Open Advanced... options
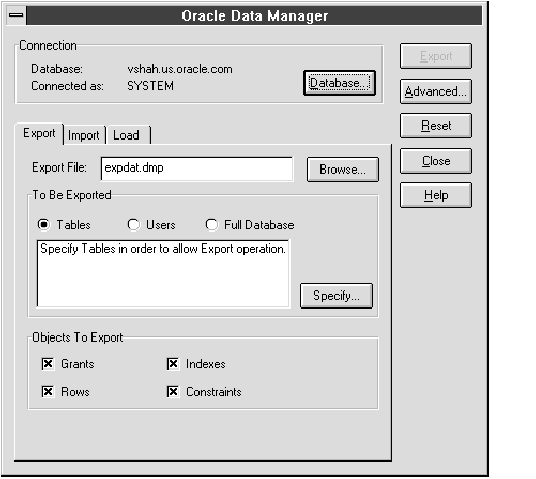 (x=436, y=92)
